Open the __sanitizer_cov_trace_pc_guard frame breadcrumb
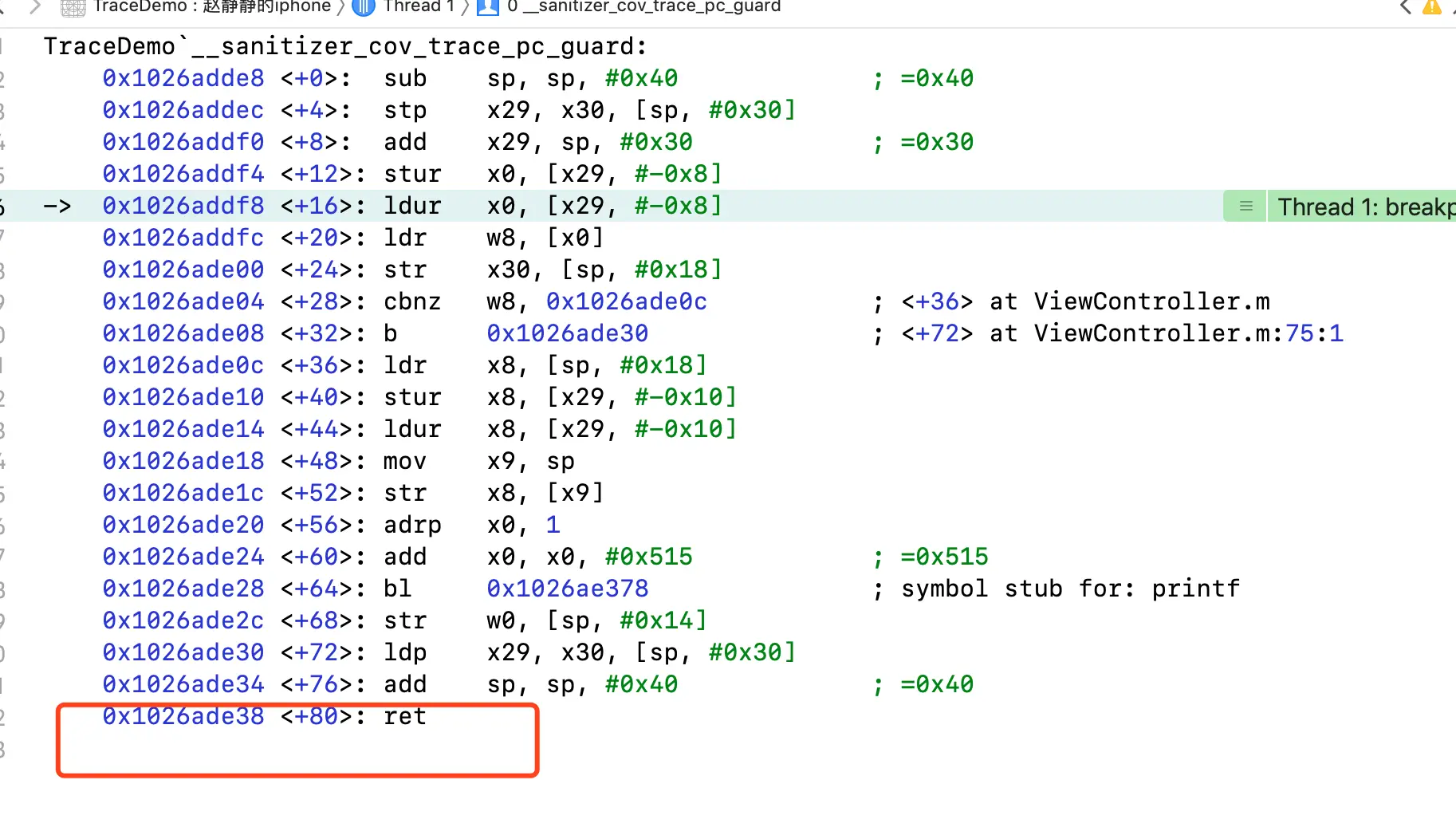The height and width of the screenshot is (831, 1456). pyautogui.click(x=643, y=7)
